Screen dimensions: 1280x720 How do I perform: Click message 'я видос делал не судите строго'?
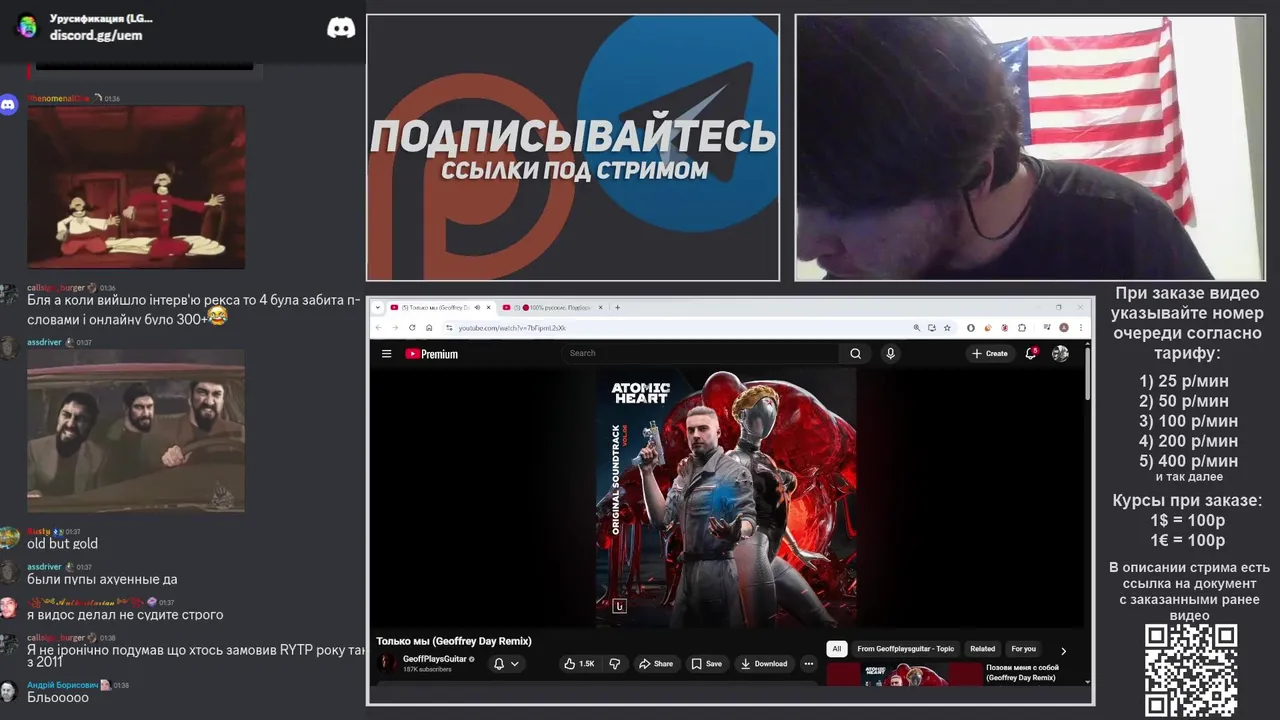(125, 615)
